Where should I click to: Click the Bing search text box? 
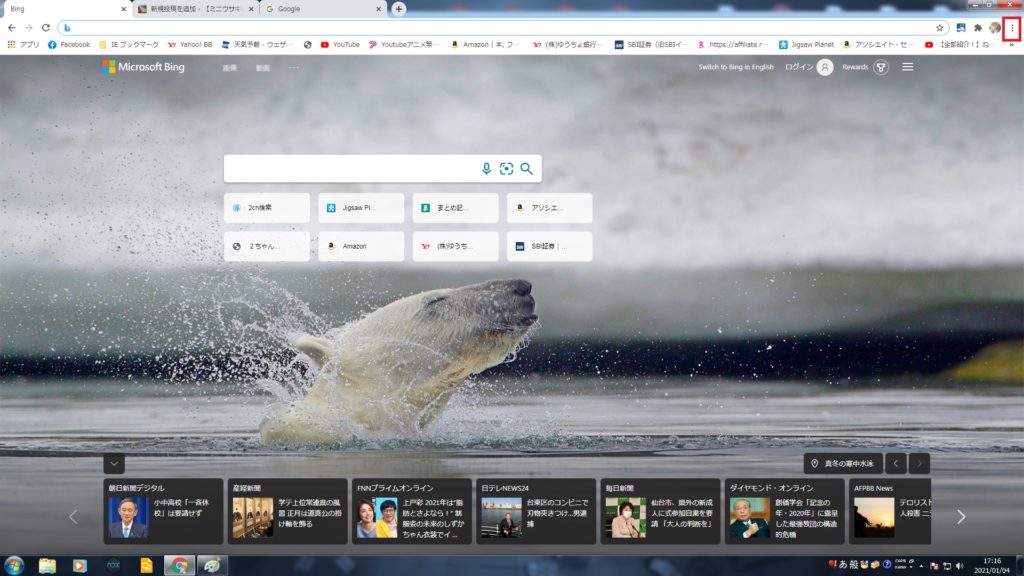(350, 169)
